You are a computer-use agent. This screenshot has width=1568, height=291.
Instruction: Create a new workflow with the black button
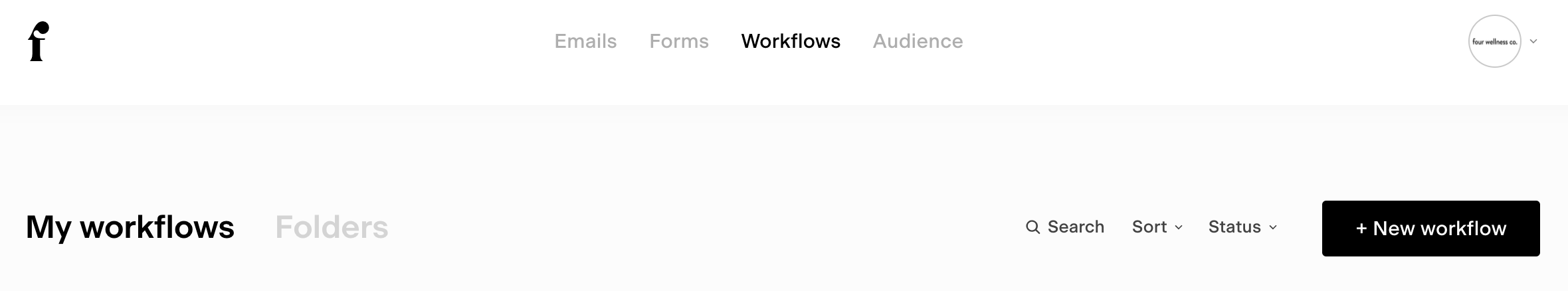(x=1430, y=229)
